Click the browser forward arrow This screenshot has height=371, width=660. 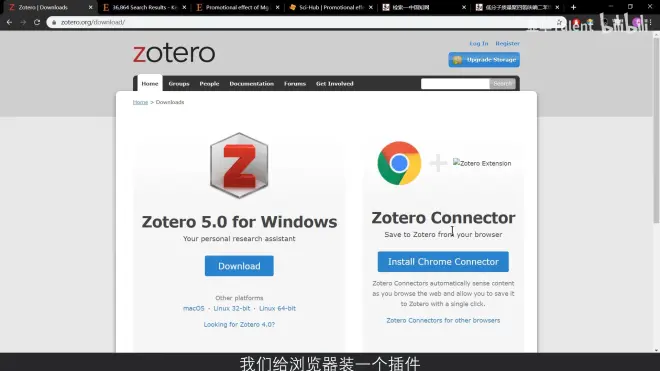23,22
